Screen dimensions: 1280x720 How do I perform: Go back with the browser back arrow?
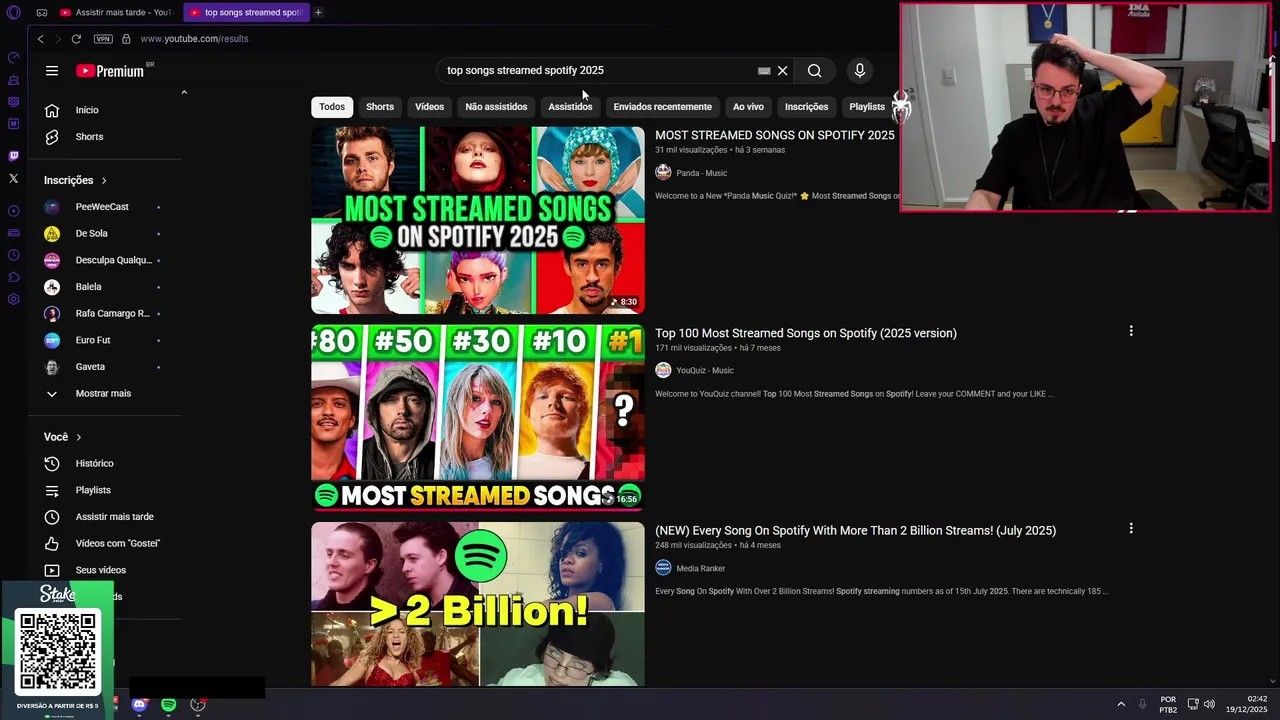coord(40,39)
